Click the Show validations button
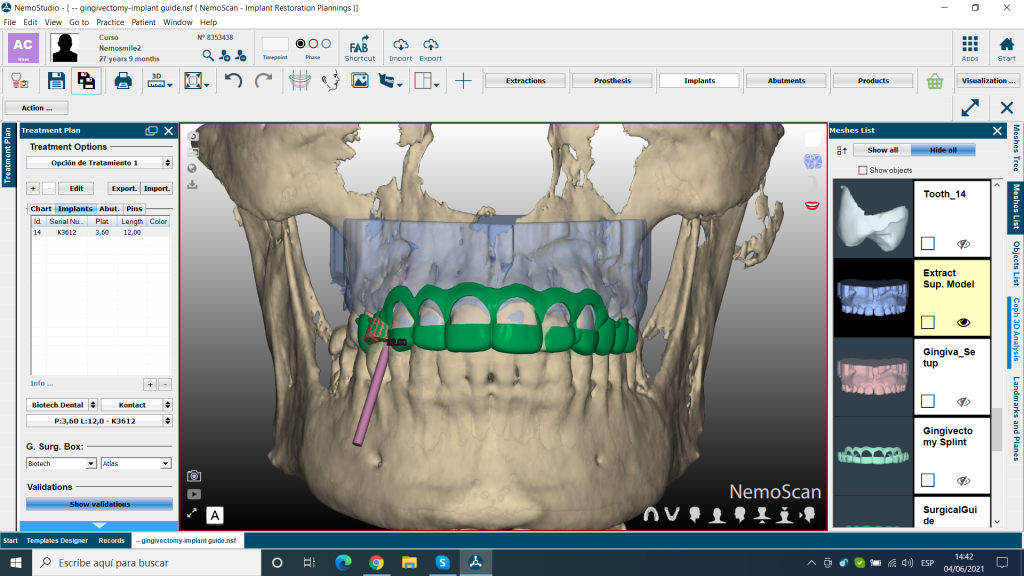The width and height of the screenshot is (1024, 576). [x=99, y=504]
